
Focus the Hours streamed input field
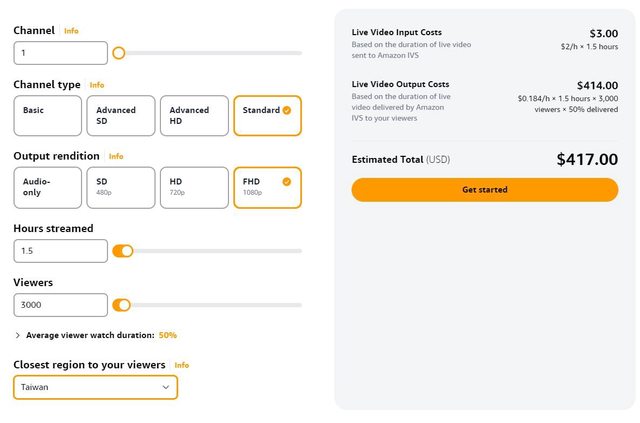point(60,251)
